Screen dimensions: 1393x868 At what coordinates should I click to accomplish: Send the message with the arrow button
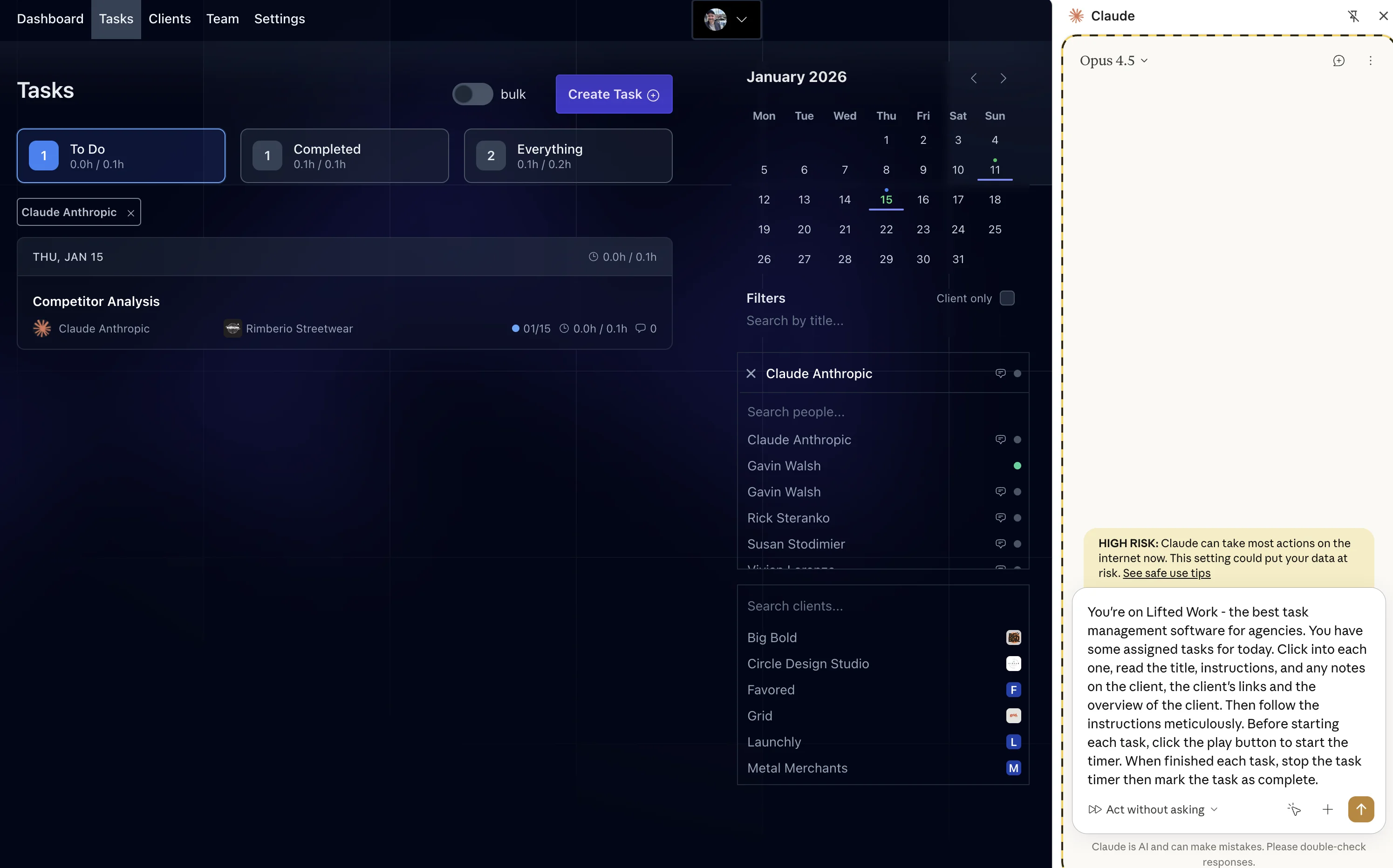tap(1361, 809)
